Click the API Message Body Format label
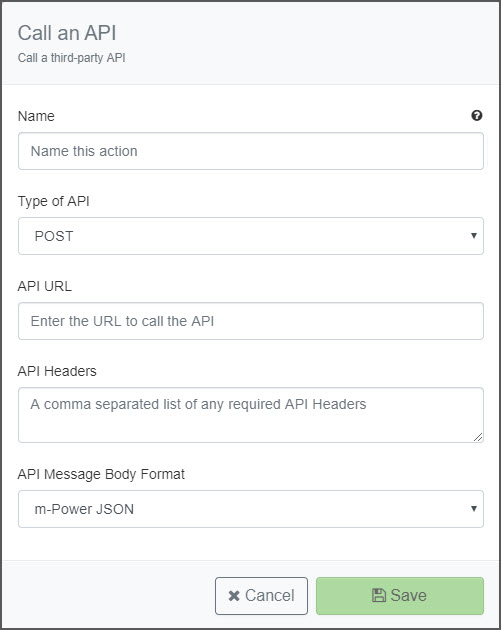Viewport: 501px width, 630px height. point(101,474)
